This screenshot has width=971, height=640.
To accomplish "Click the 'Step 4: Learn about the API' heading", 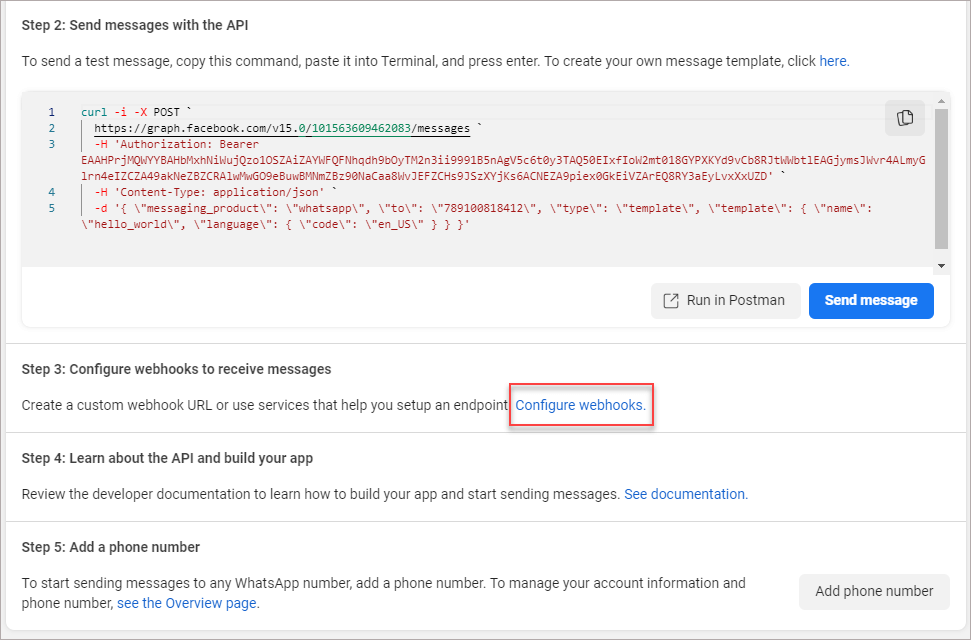I will 167,458.
